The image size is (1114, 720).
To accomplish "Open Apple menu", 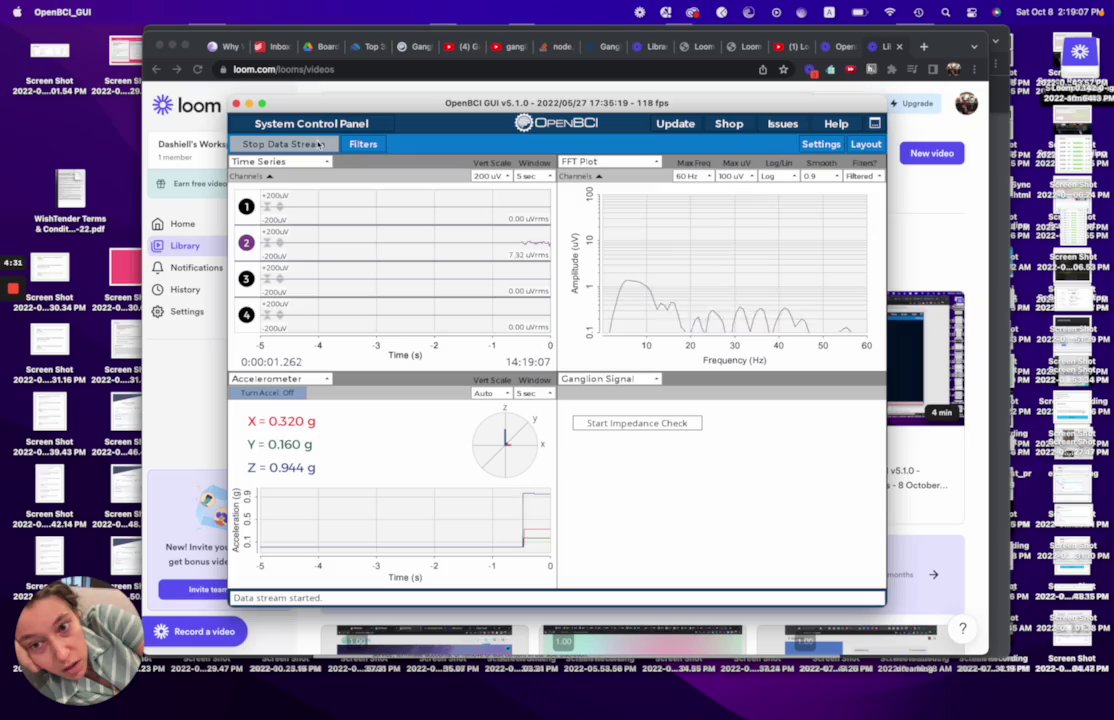I will click(17, 12).
